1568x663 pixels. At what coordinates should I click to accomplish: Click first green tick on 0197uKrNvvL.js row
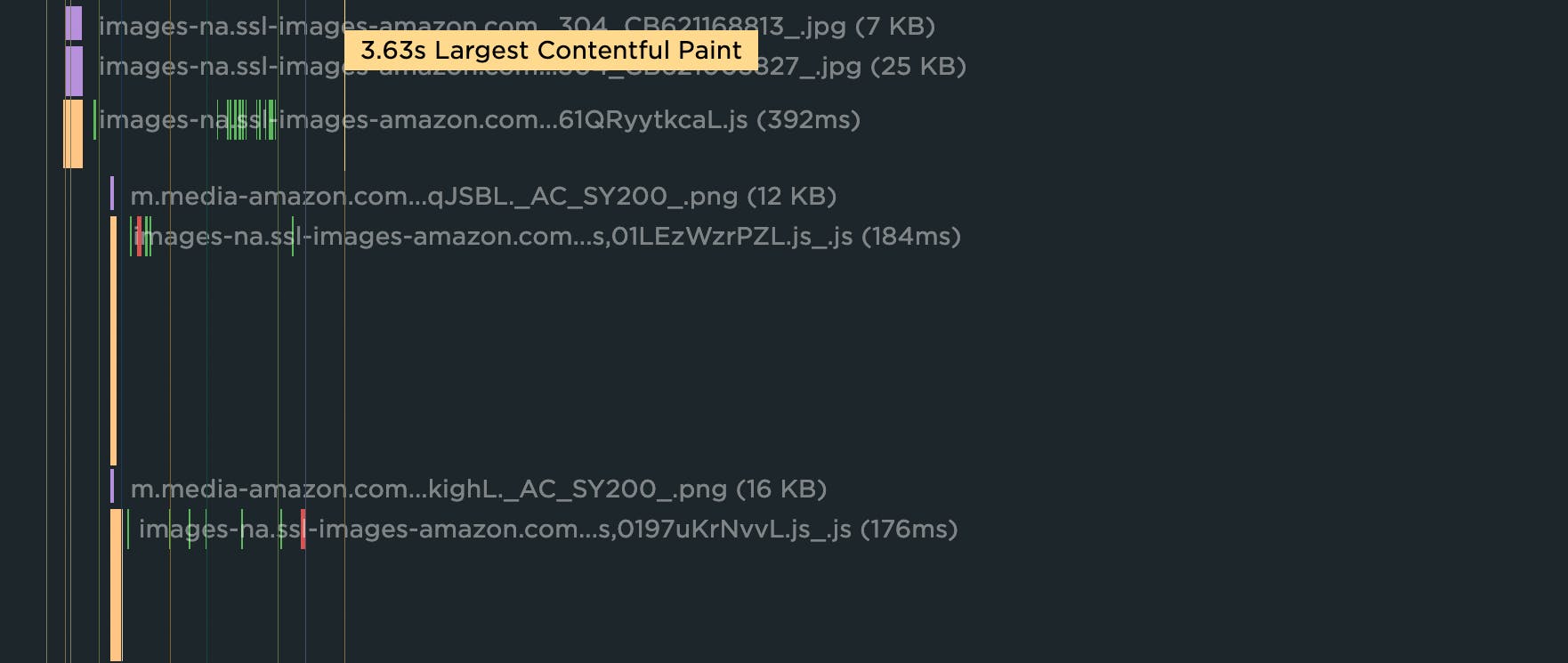point(128,529)
